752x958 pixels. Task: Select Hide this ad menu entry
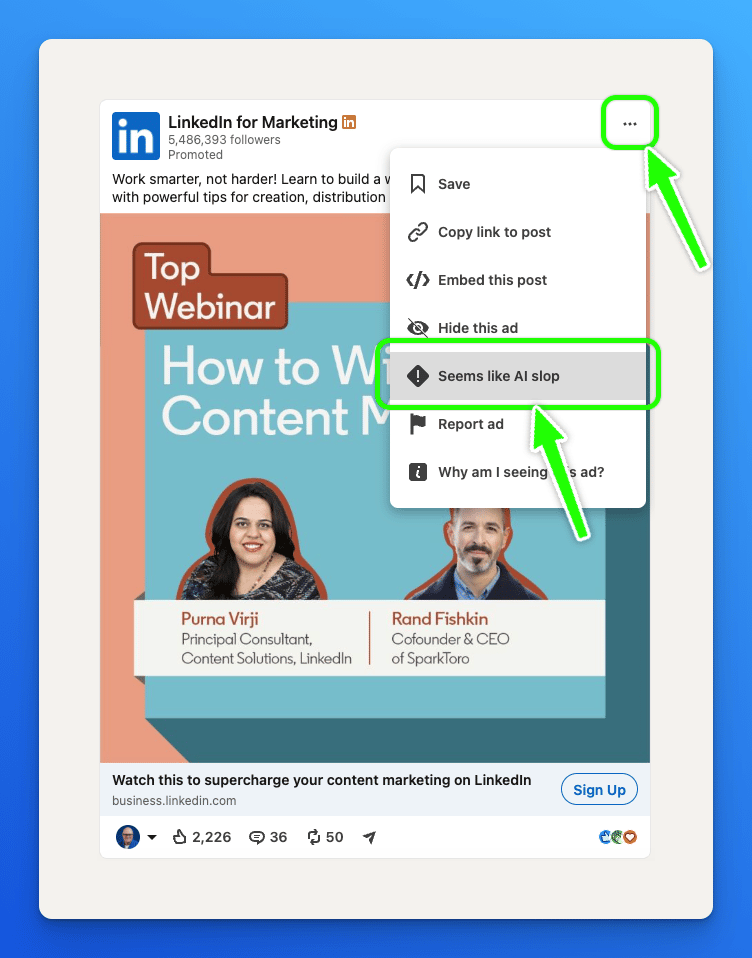(x=517, y=328)
